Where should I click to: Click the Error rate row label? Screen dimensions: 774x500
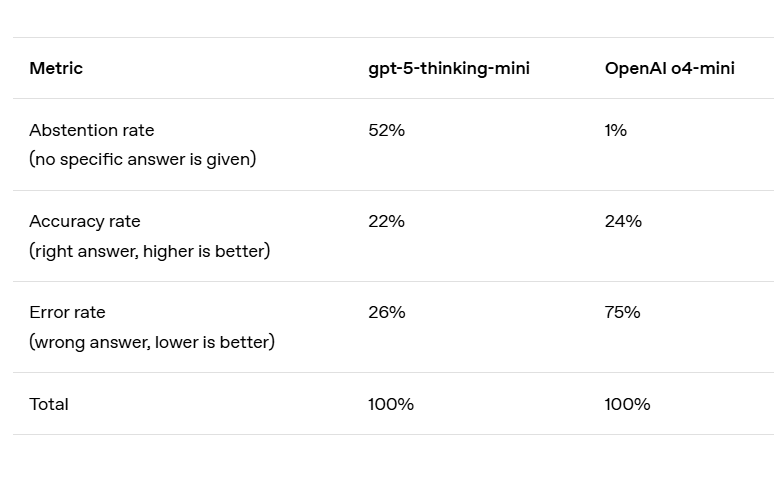pos(67,312)
